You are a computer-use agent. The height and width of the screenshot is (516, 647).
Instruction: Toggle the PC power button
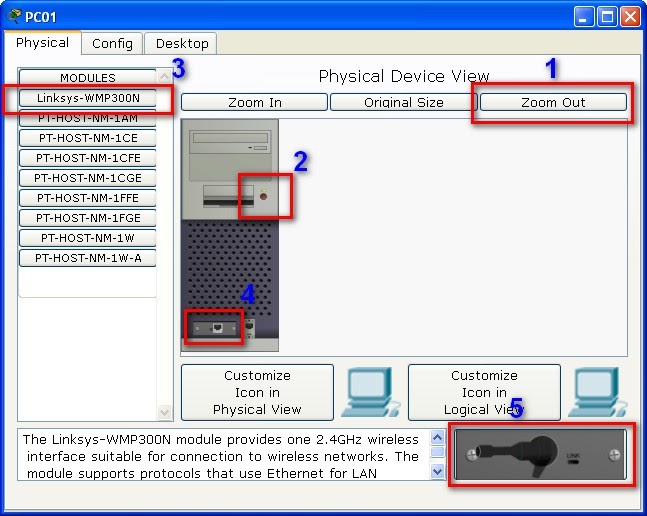pos(263,196)
